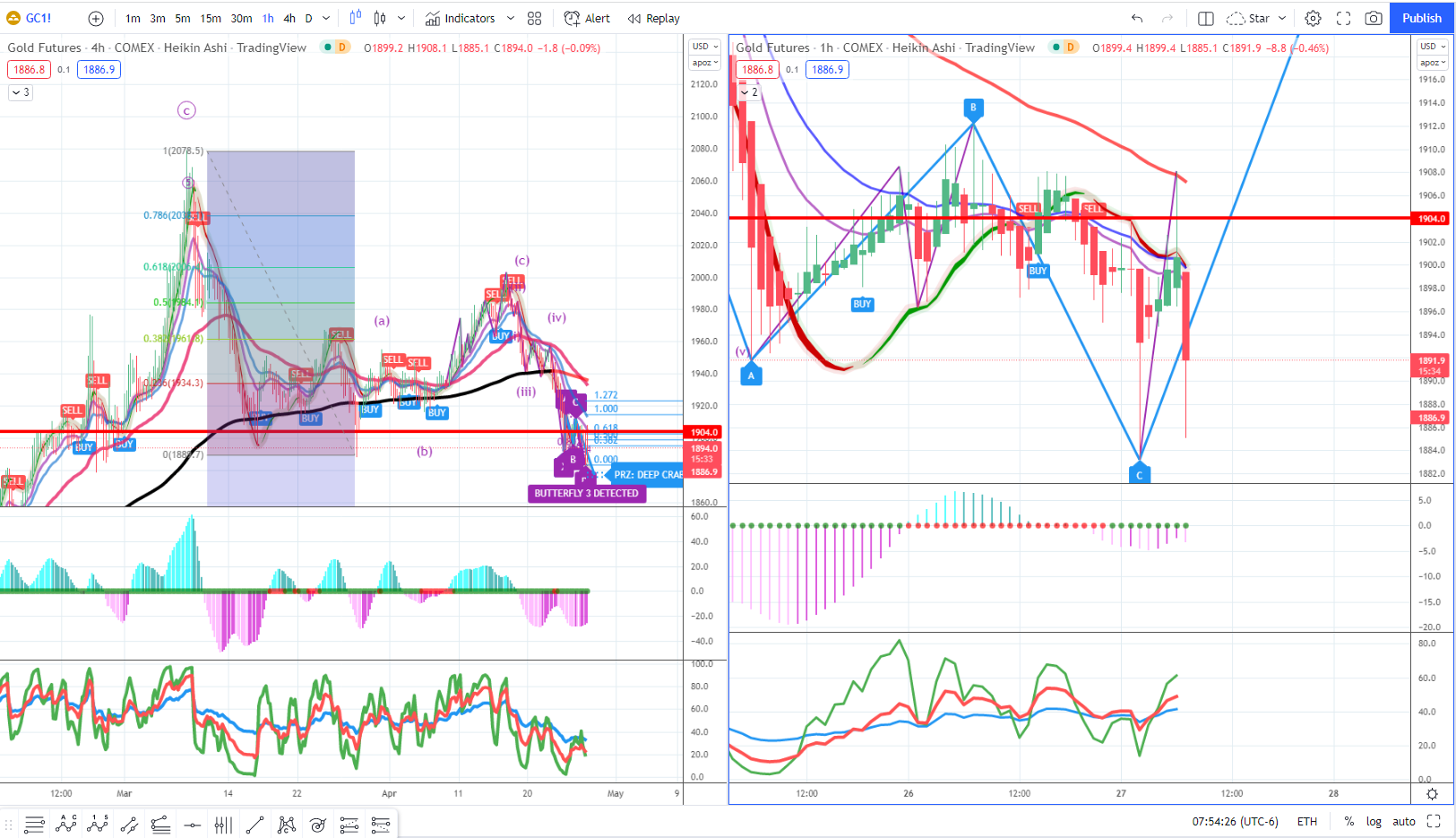The height and width of the screenshot is (838, 1456).
Task: Click the redo arrow
Action: pyautogui.click(x=1167, y=18)
